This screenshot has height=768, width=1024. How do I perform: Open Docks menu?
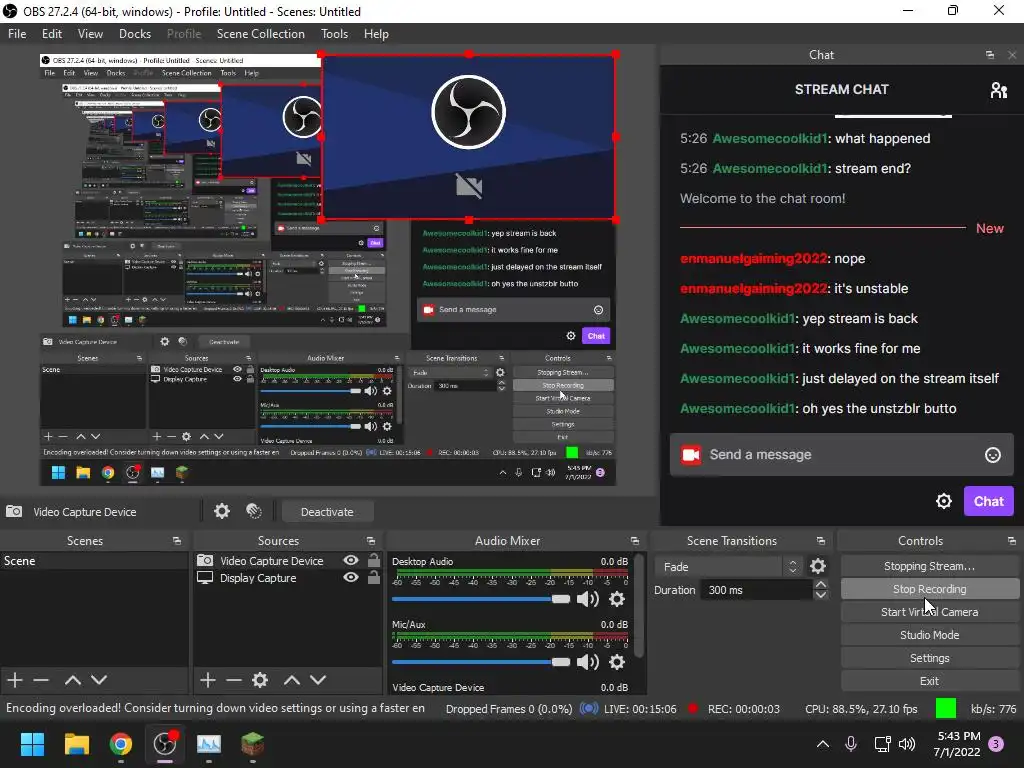135,34
